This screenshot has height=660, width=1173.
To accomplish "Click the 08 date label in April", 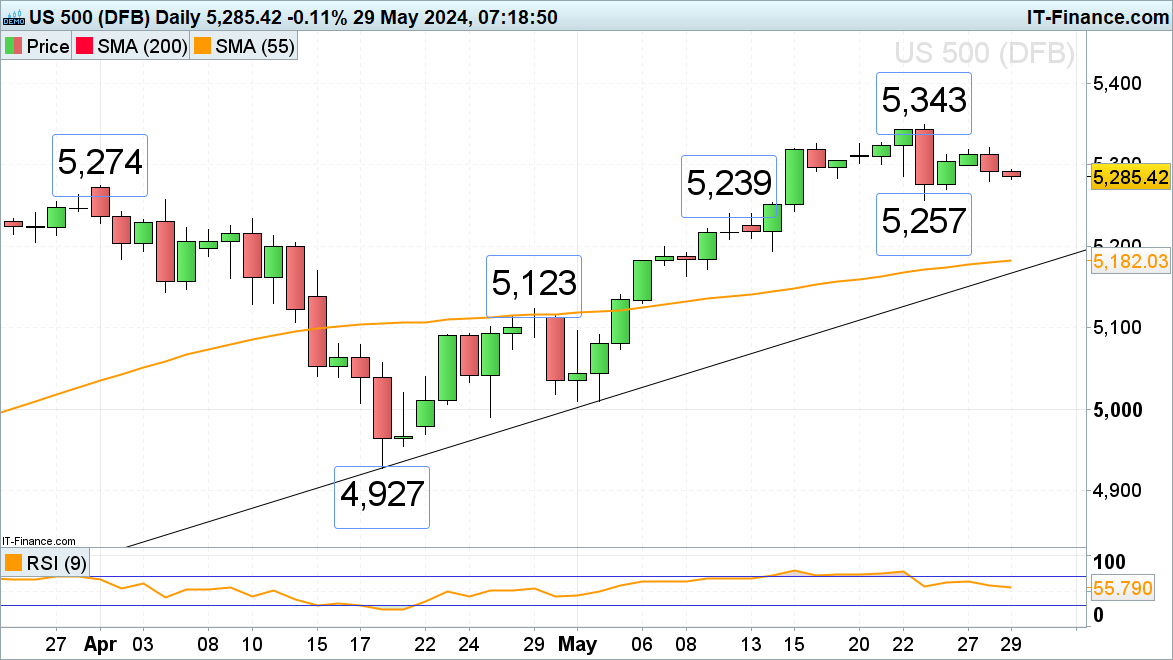I will pyautogui.click(x=208, y=644).
